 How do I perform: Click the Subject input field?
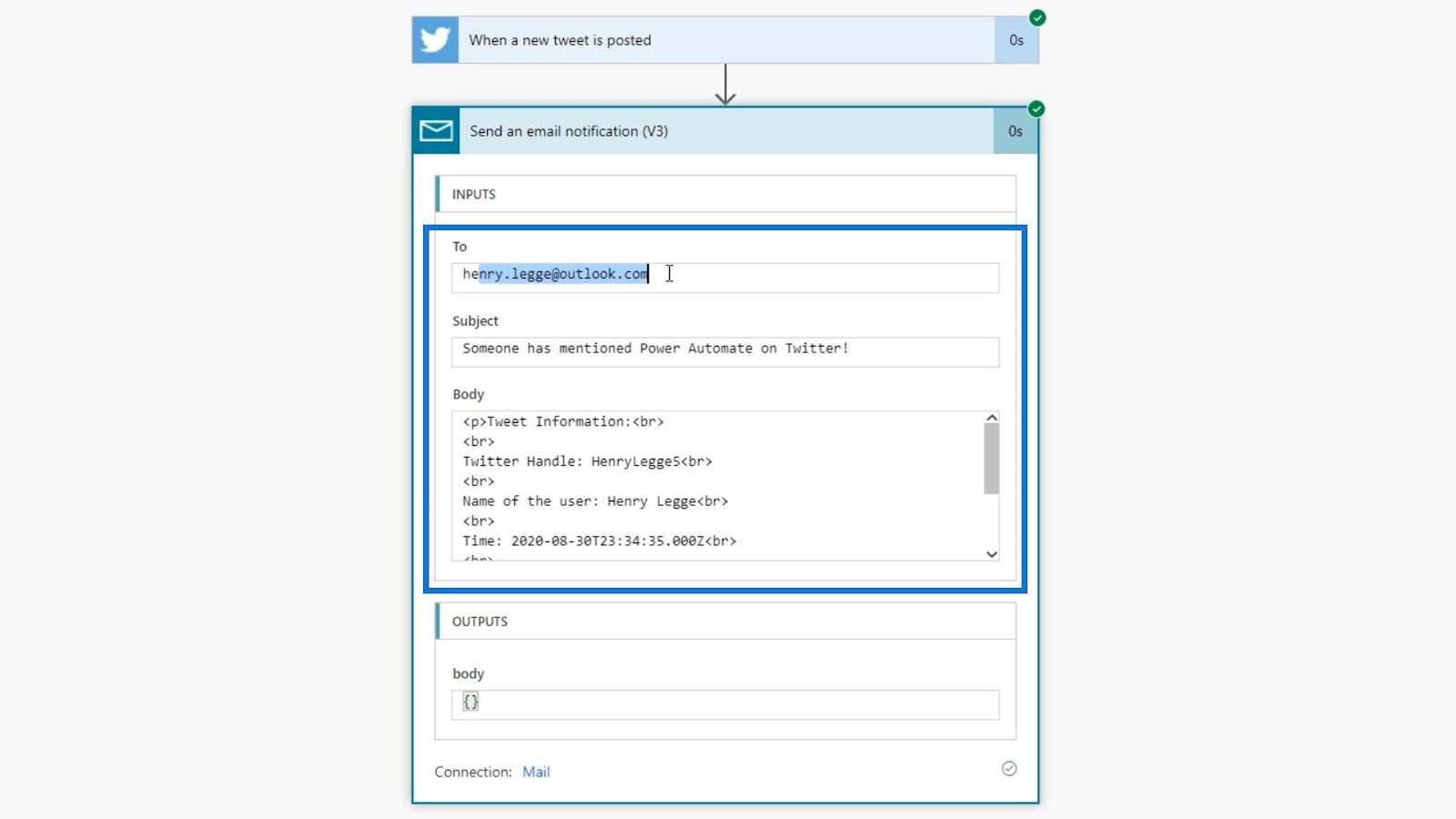tap(725, 352)
